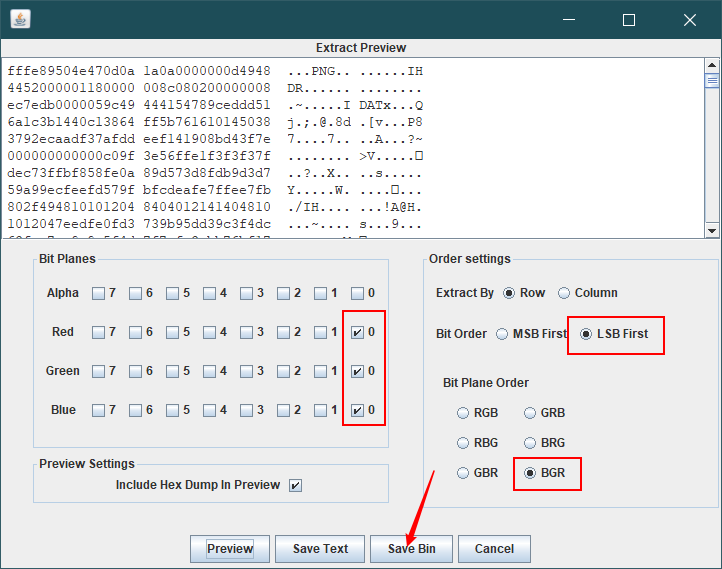Click hex line starting 000000000000c09f
The image size is (722, 569).
coord(215,157)
